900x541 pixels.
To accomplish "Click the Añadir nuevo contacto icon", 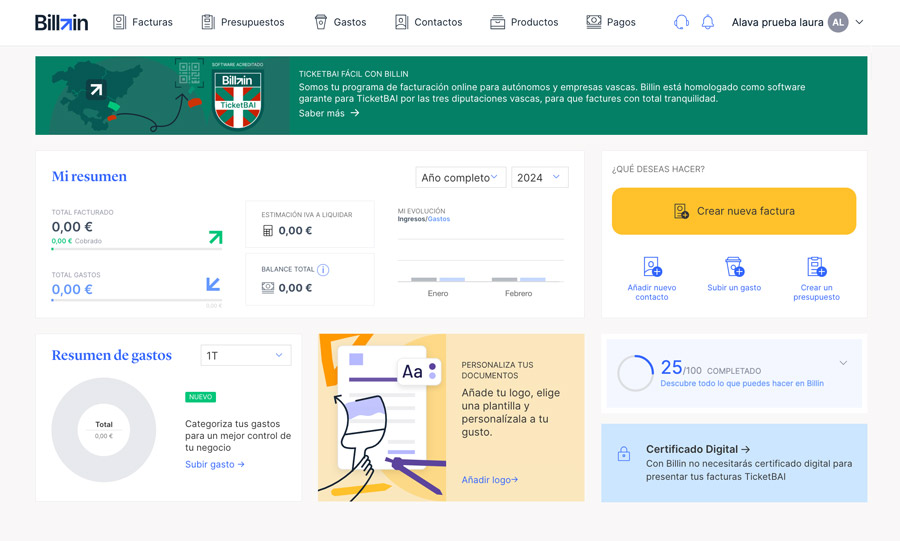I will tap(652, 267).
